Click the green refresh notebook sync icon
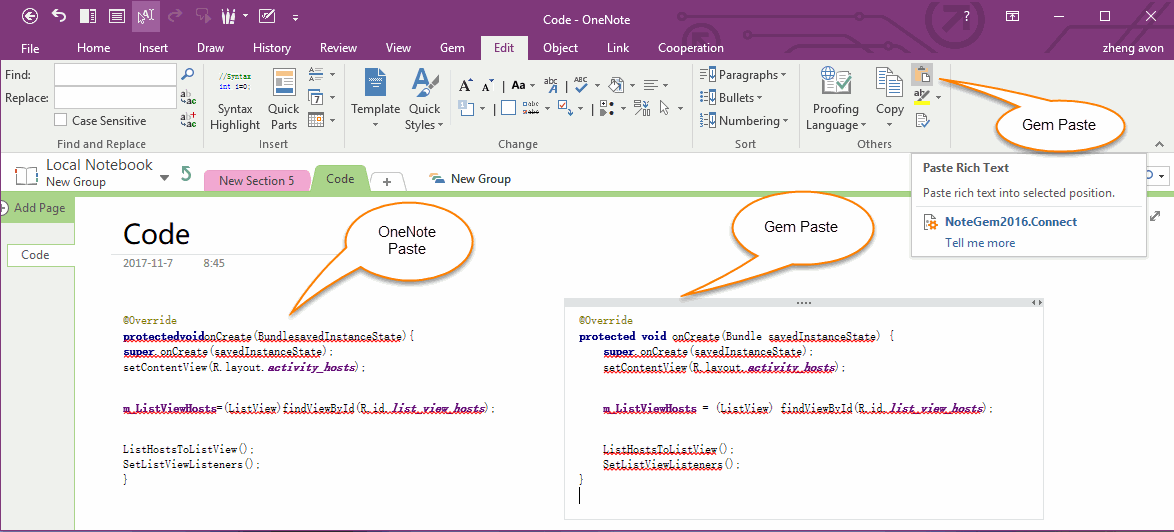Image resolution: width=1174 pixels, height=532 pixels. tap(186, 174)
